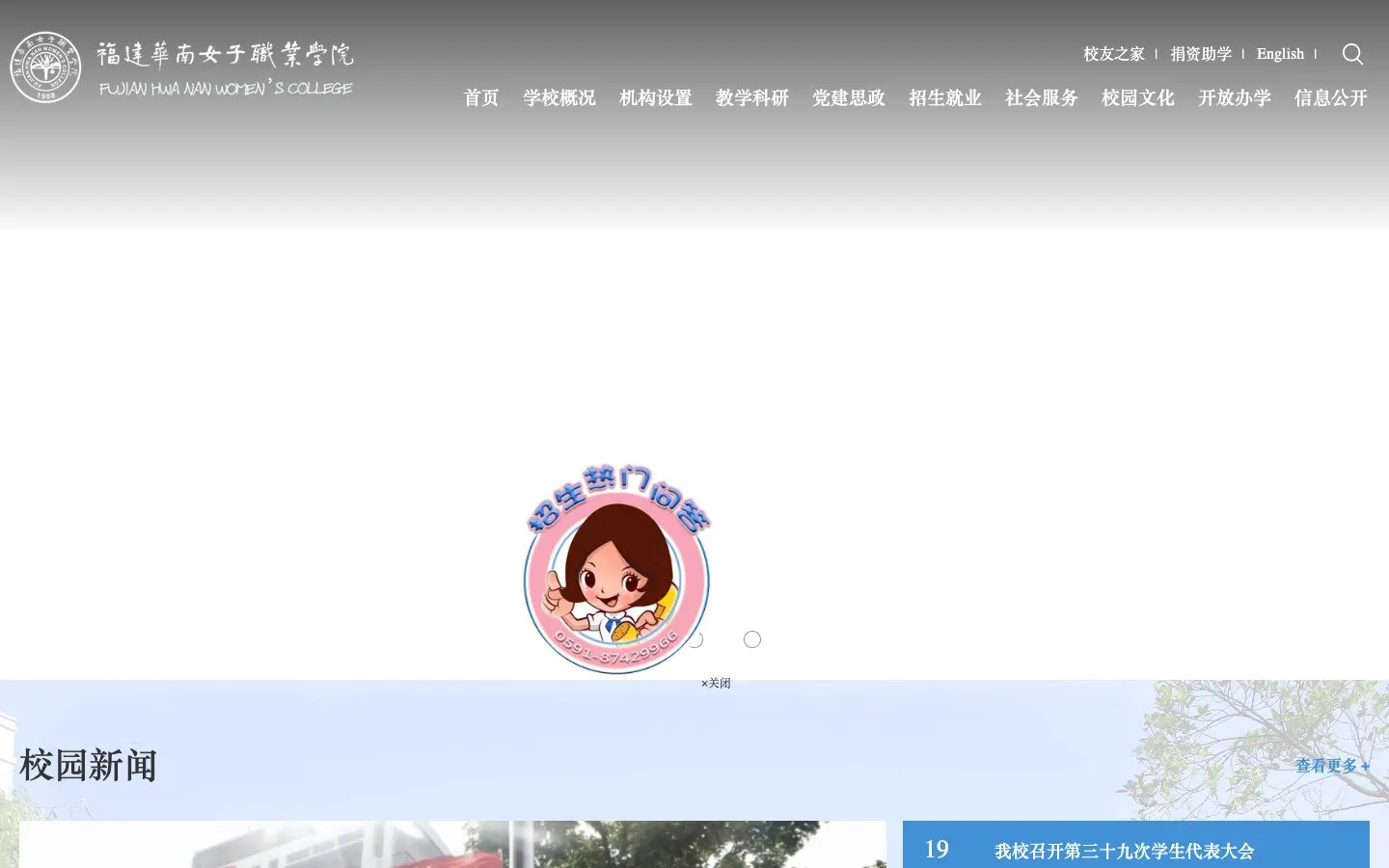Select the left carousel dot indicator
Viewport: 1389px width, 868px height.
coord(694,639)
